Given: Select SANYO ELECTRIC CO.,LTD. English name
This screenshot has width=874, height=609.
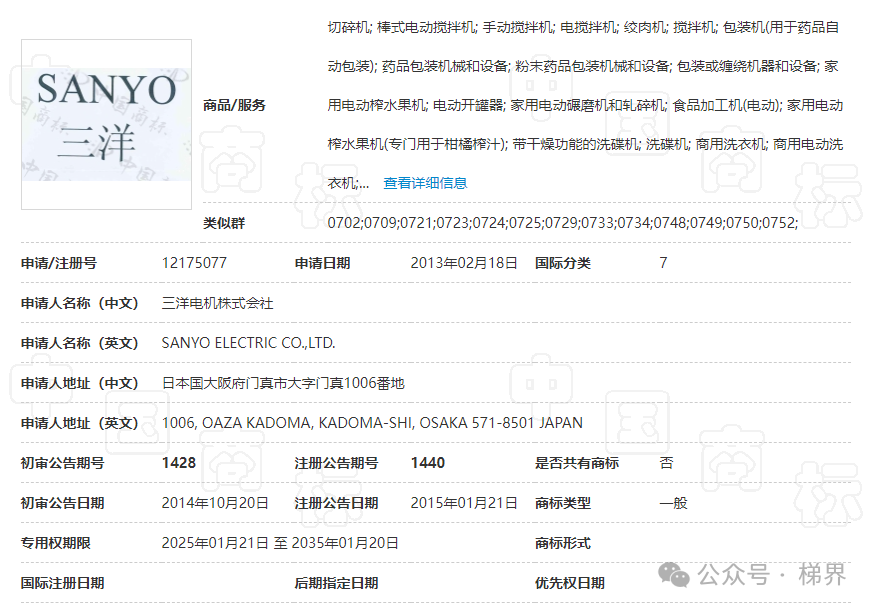Looking at the screenshot, I should 246,342.
